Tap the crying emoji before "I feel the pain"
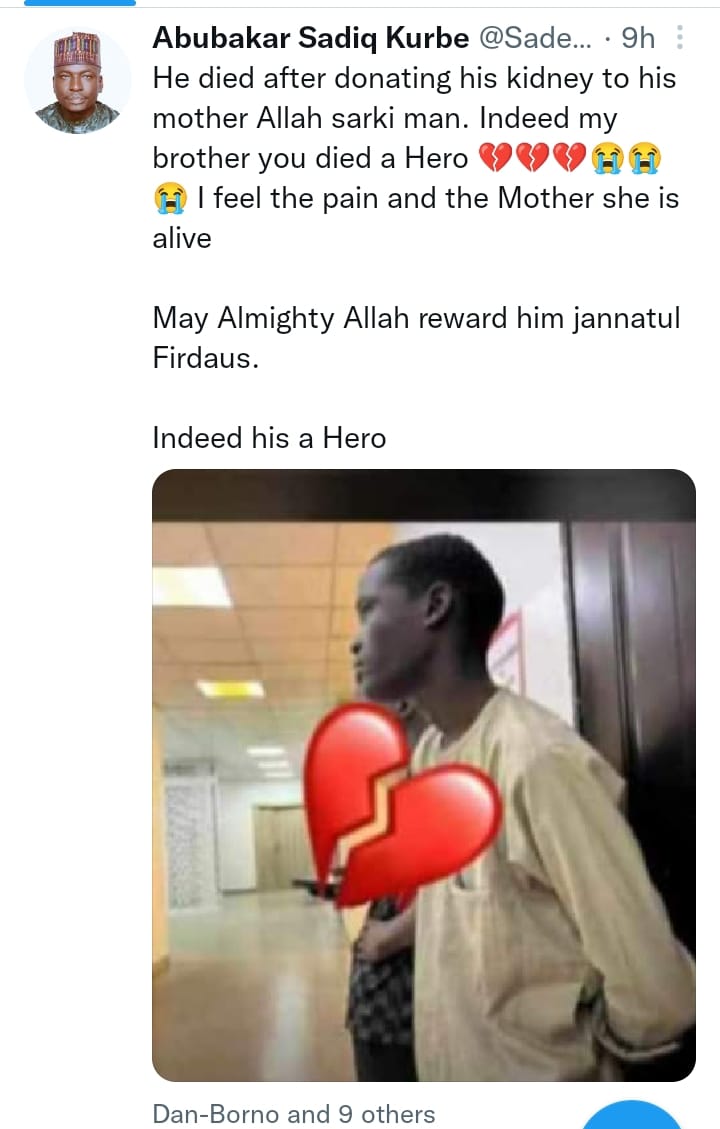The width and height of the screenshot is (720, 1129). (x=170, y=199)
